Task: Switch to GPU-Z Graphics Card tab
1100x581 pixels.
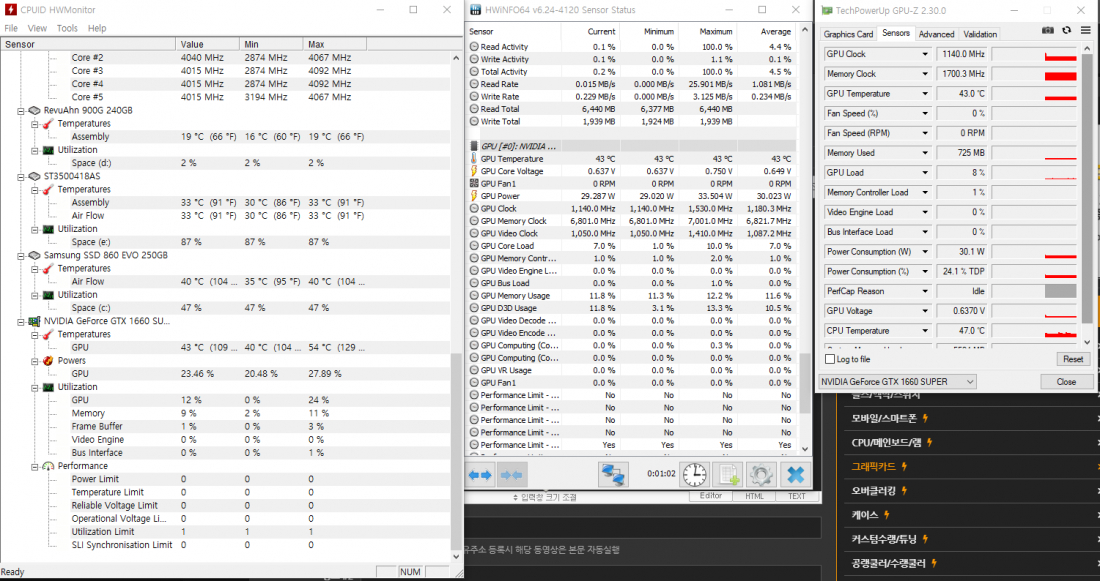Action: point(848,34)
